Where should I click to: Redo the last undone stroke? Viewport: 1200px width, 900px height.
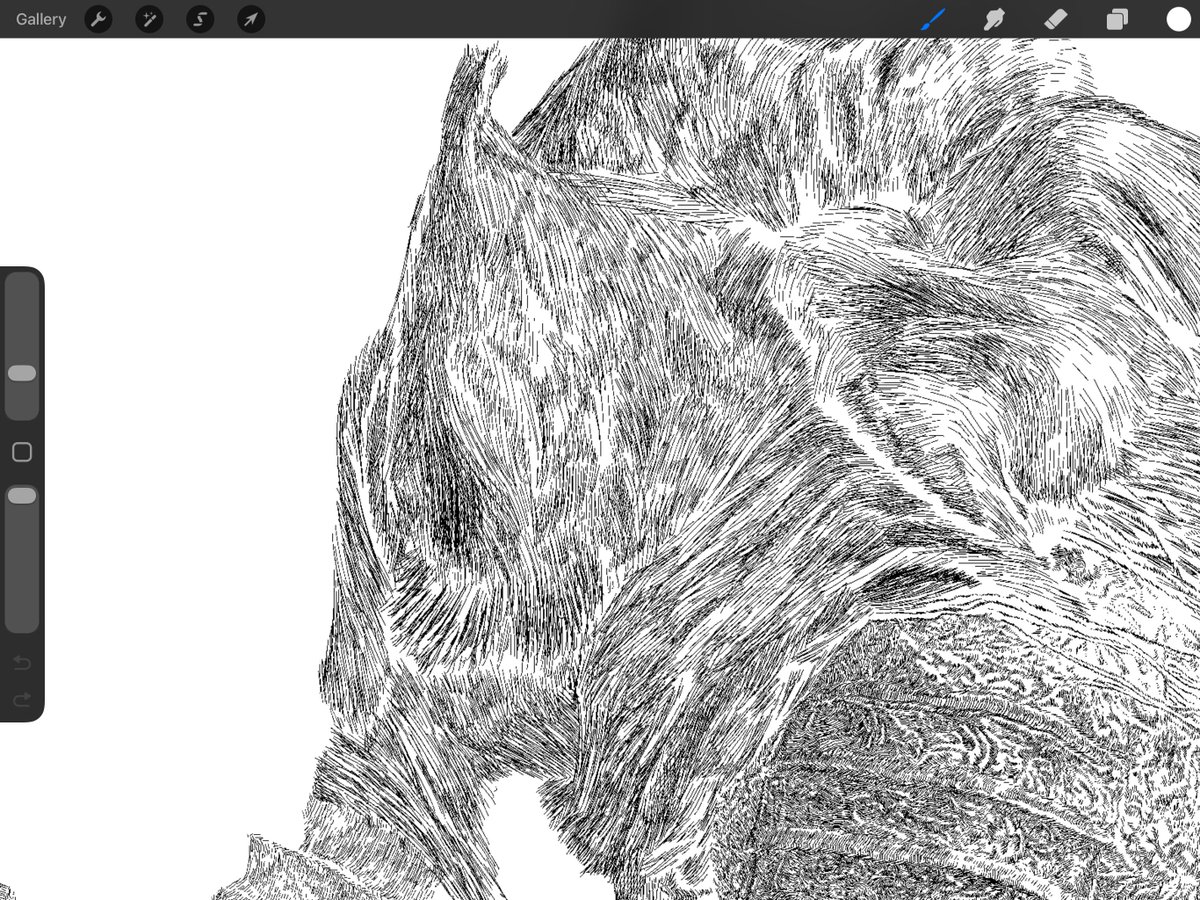coord(22,699)
